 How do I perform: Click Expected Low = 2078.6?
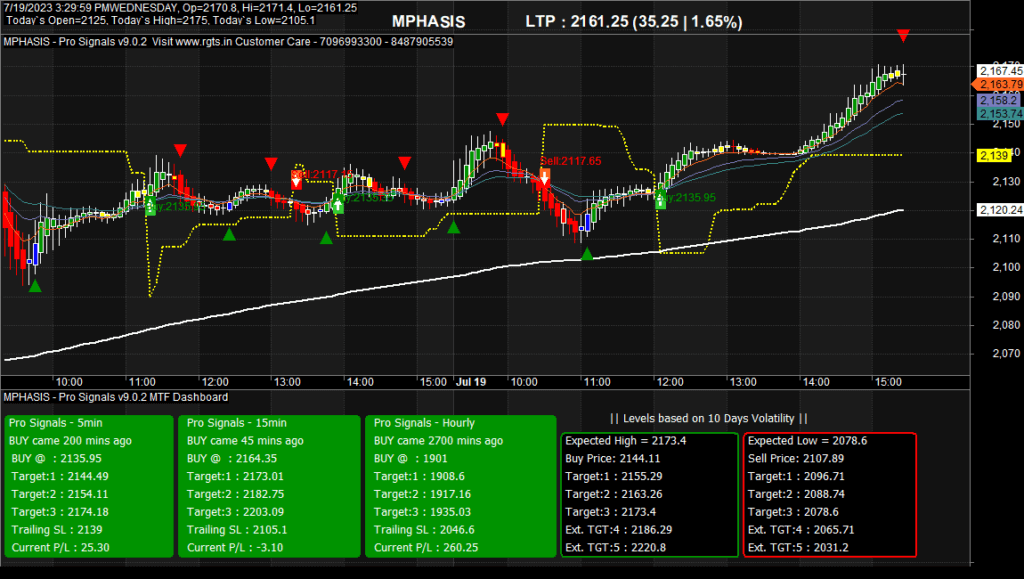807,441
